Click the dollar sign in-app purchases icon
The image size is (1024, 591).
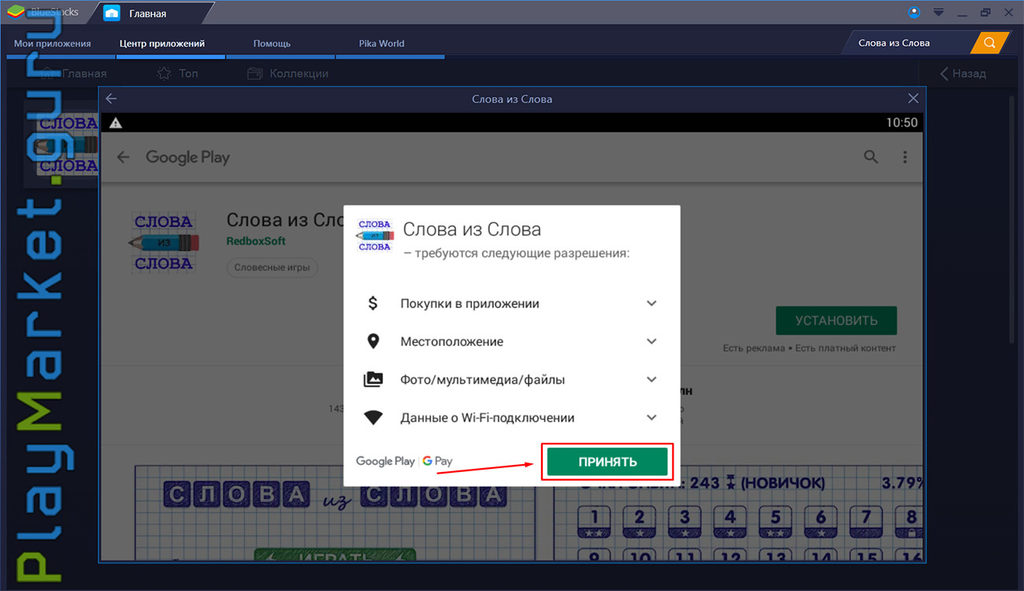click(x=373, y=303)
